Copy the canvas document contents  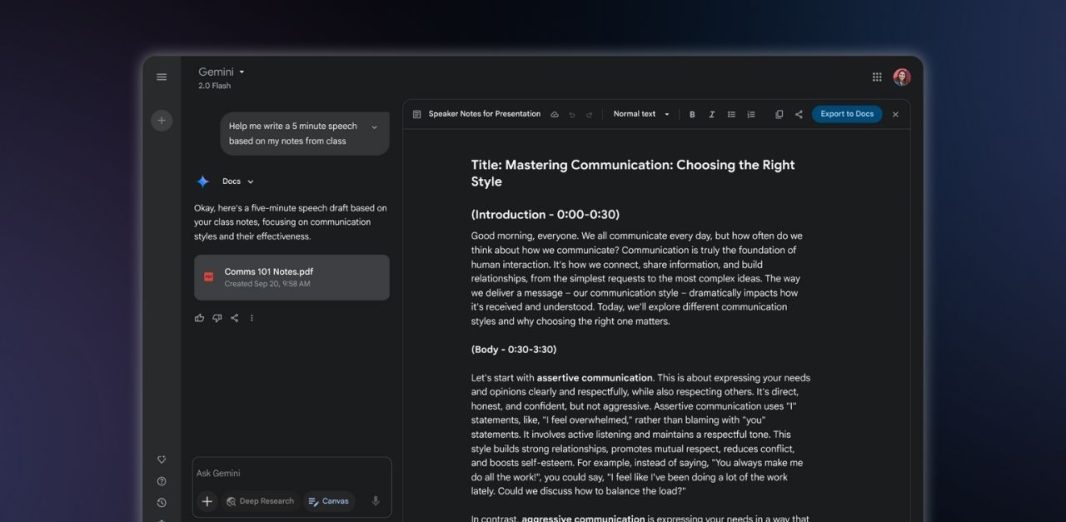pos(779,114)
